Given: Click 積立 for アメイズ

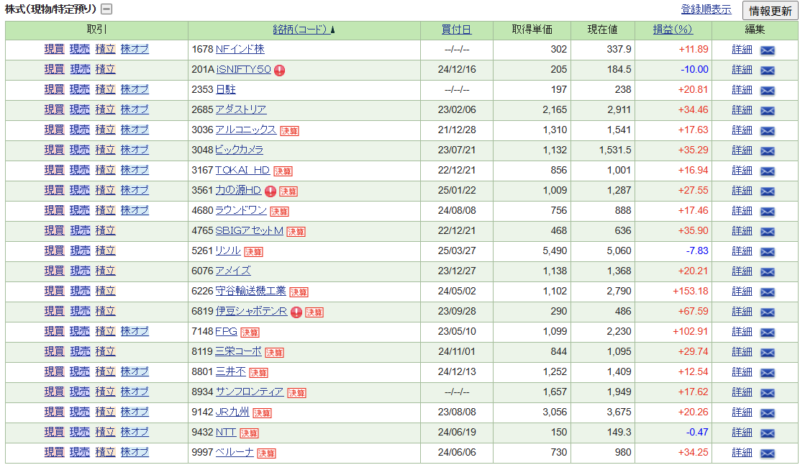Looking at the screenshot, I should pos(106,271).
